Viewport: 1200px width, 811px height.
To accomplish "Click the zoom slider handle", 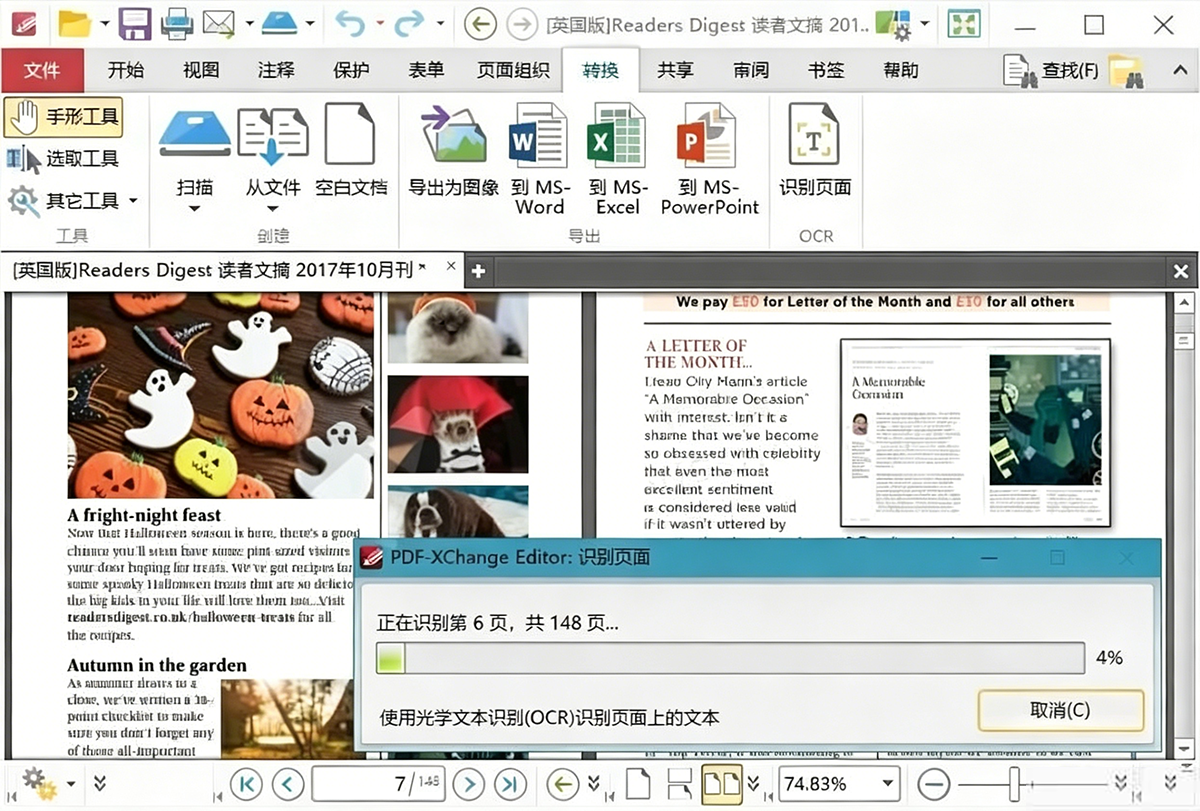I will [x=1014, y=783].
